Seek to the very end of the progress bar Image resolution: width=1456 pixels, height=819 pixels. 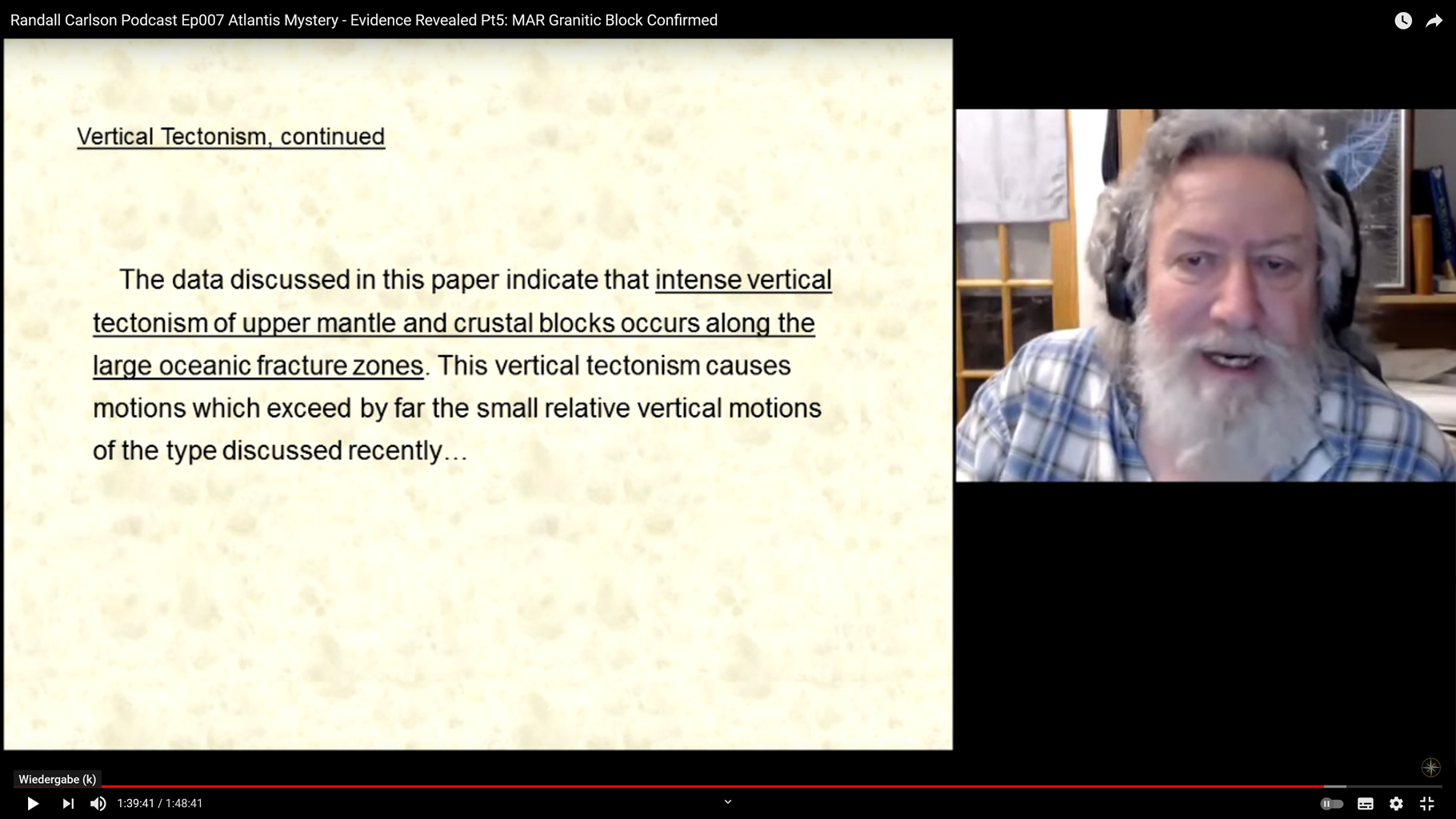click(x=1440, y=787)
